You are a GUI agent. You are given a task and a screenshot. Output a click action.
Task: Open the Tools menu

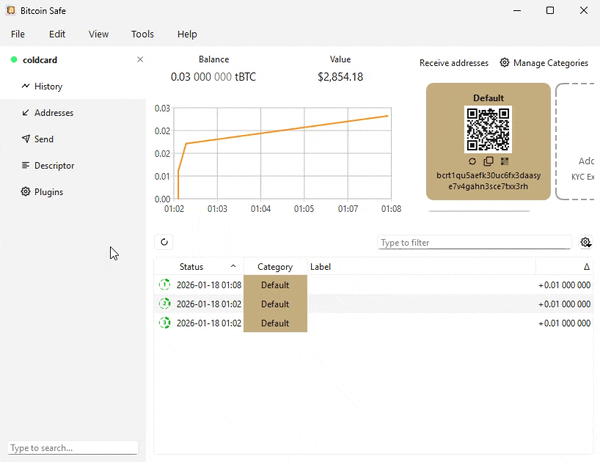click(x=142, y=34)
